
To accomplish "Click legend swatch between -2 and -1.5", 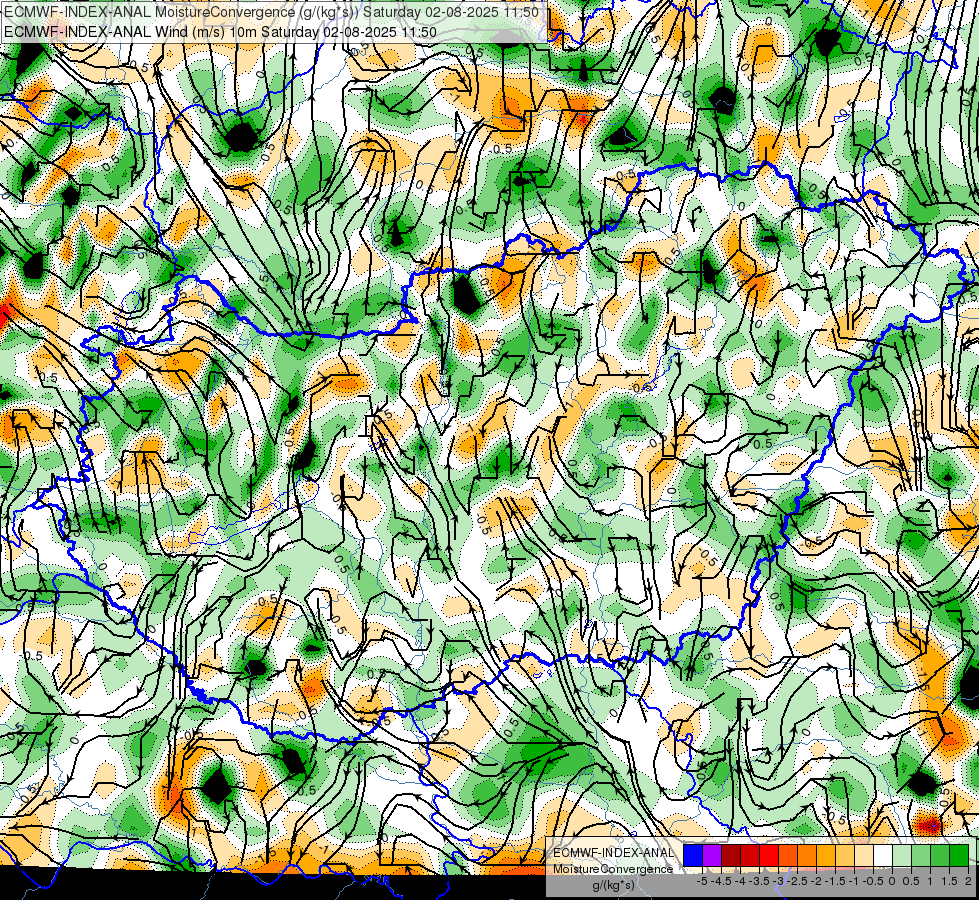I will [x=826, y=855].
